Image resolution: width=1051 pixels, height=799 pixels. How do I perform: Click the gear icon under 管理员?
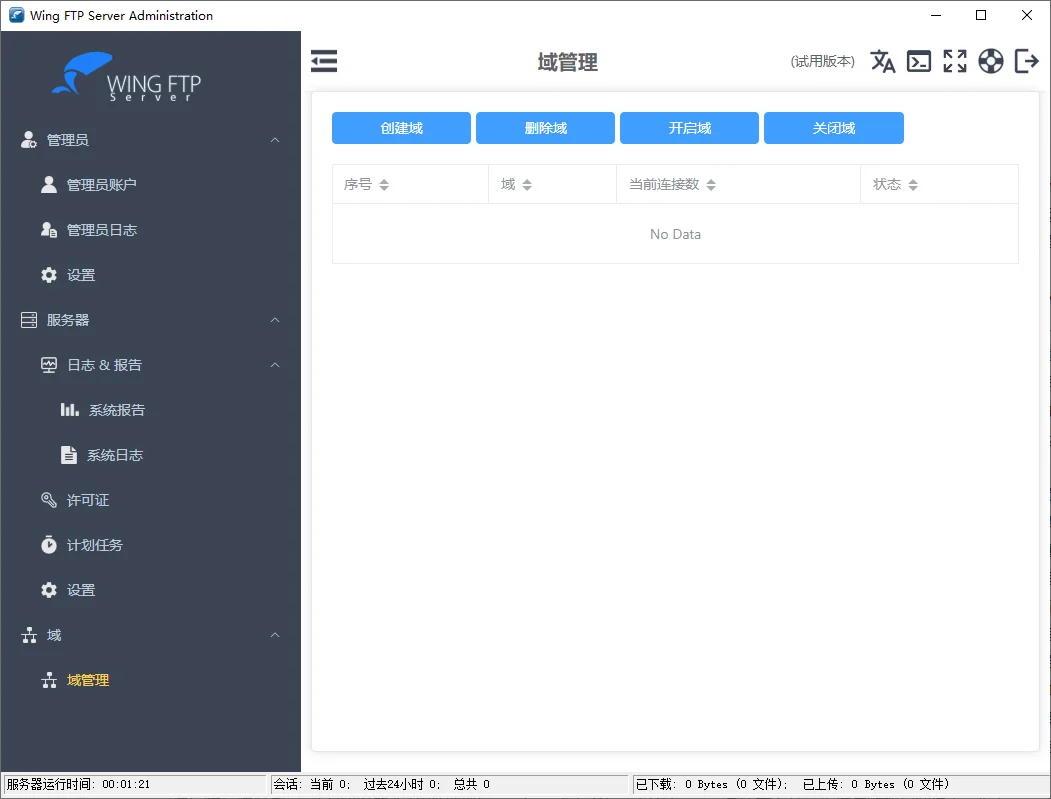coord(48,275)
